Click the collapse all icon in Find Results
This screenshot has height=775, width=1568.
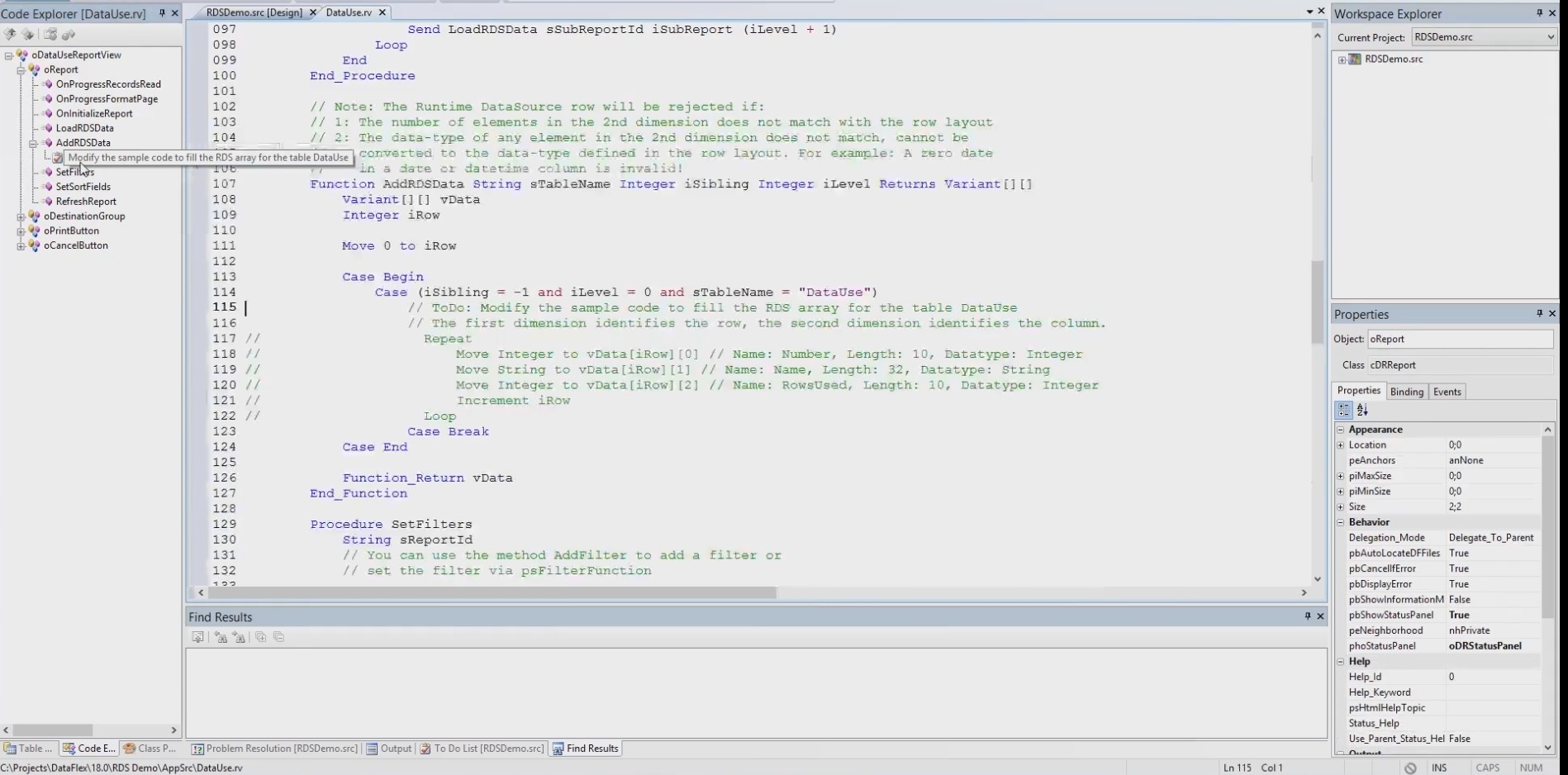tap(278, 637)
